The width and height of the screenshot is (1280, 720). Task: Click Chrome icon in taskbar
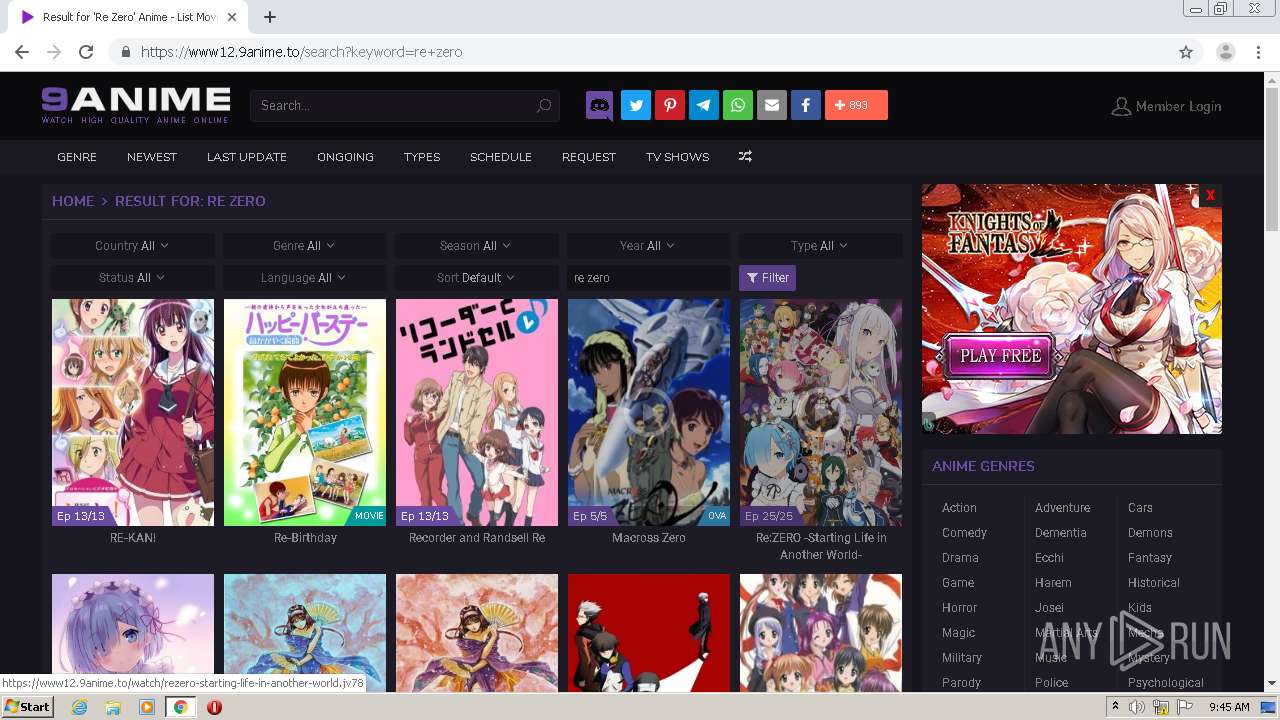[x=180, y=707]
